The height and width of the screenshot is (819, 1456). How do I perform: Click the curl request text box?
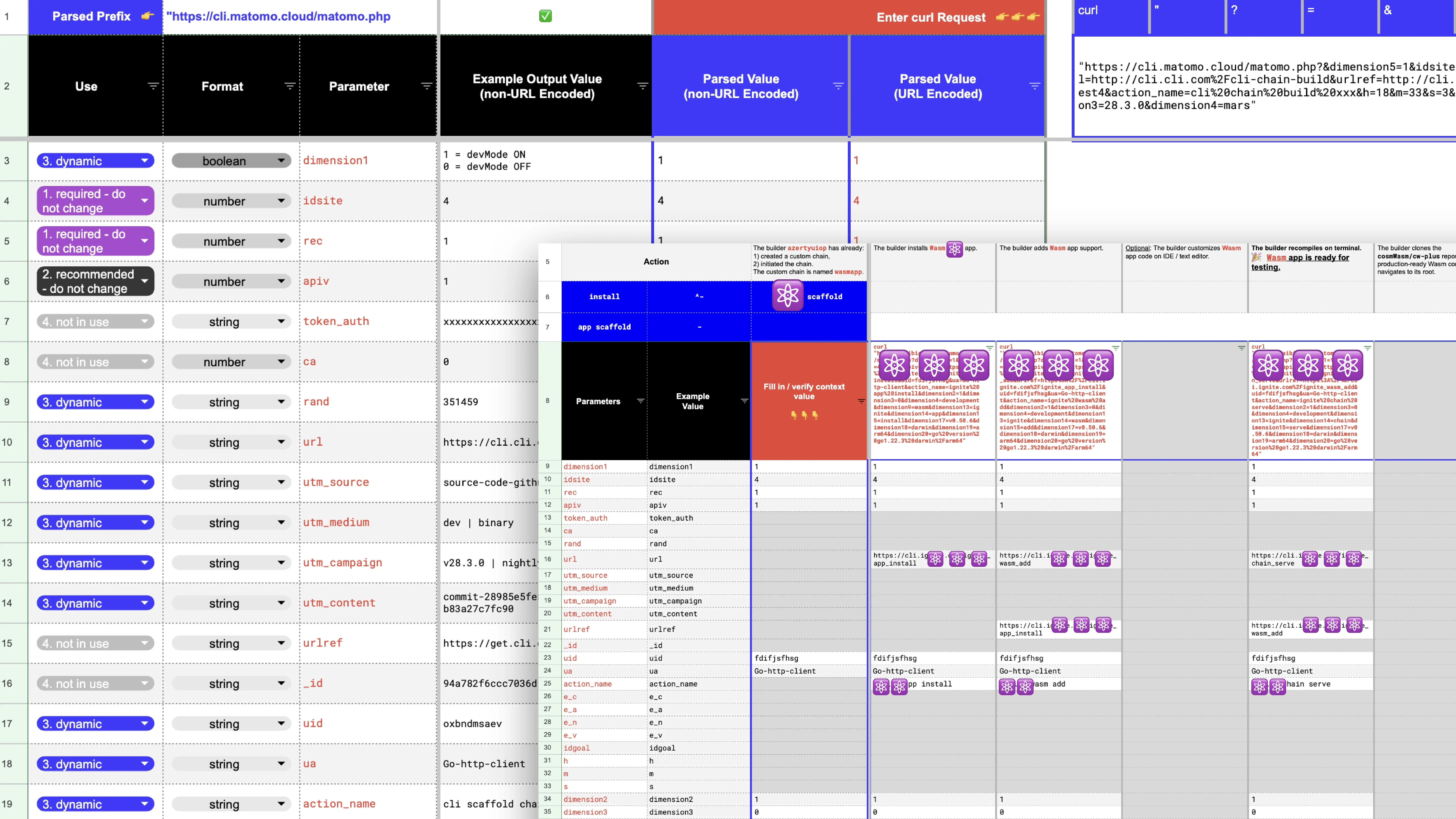pyautogui.click(x=1264, y=86)
